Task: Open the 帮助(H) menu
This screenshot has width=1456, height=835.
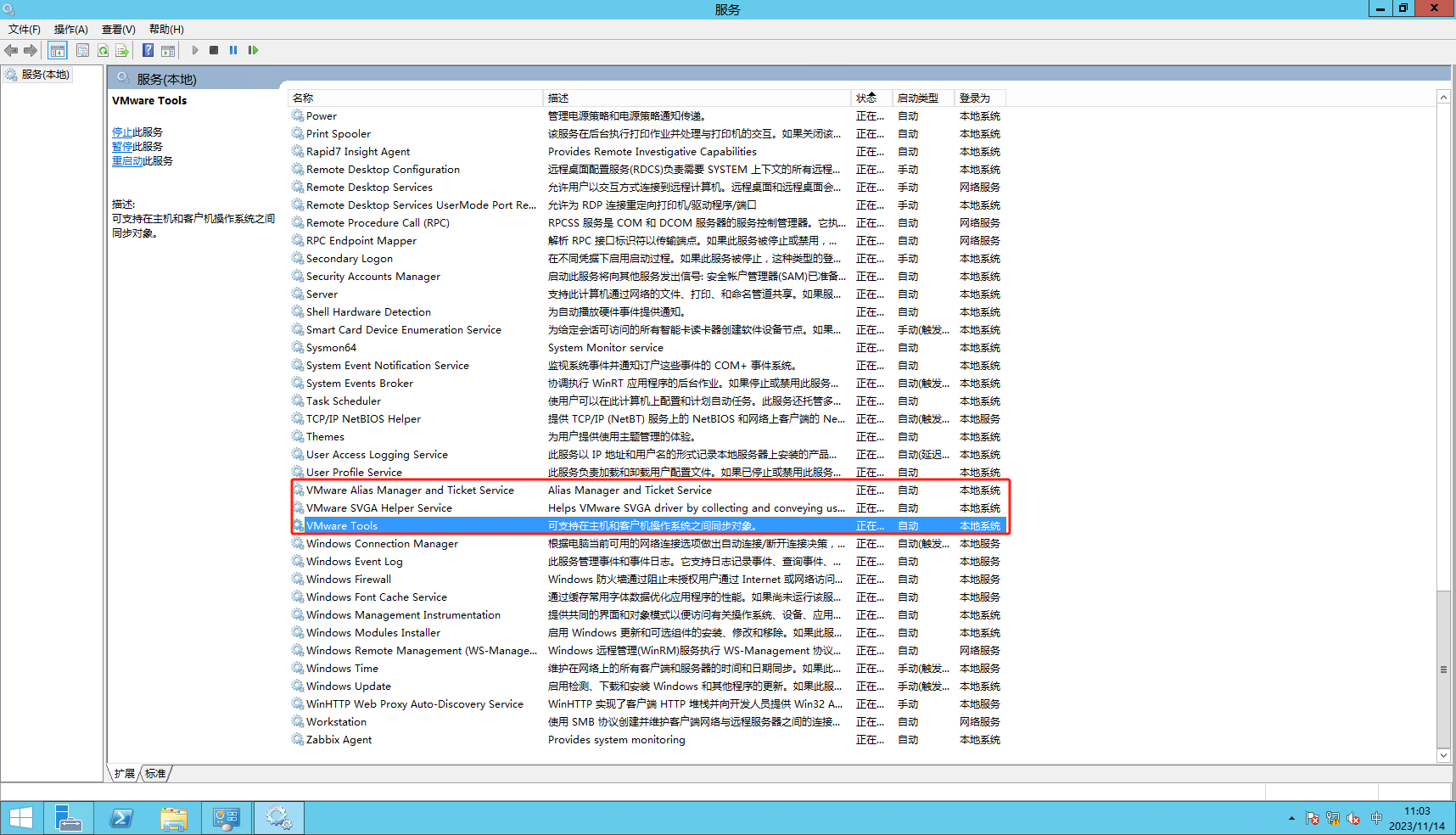Action: (166, 30)
